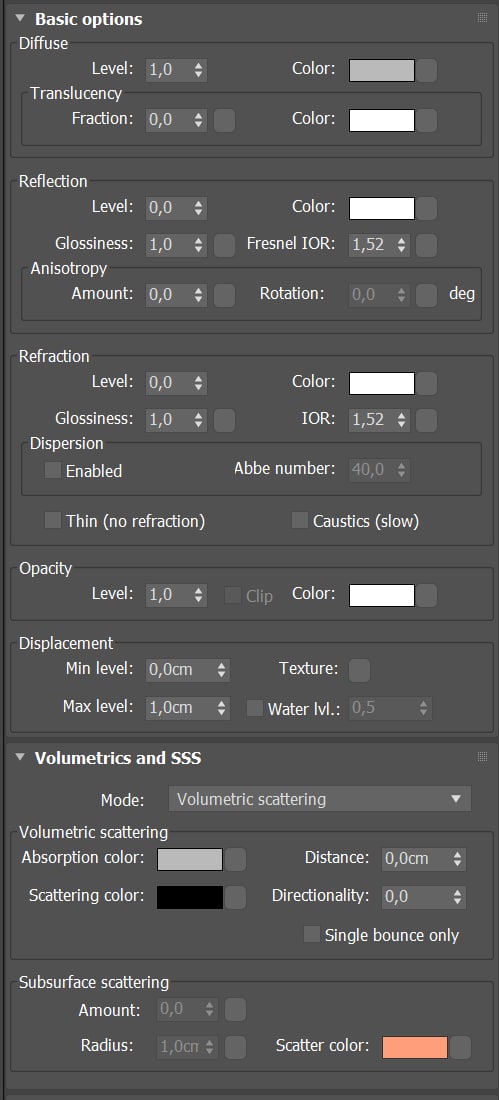Click the map slot button for Translucency Fraction

pyautogui.click(x=225, y=120)
